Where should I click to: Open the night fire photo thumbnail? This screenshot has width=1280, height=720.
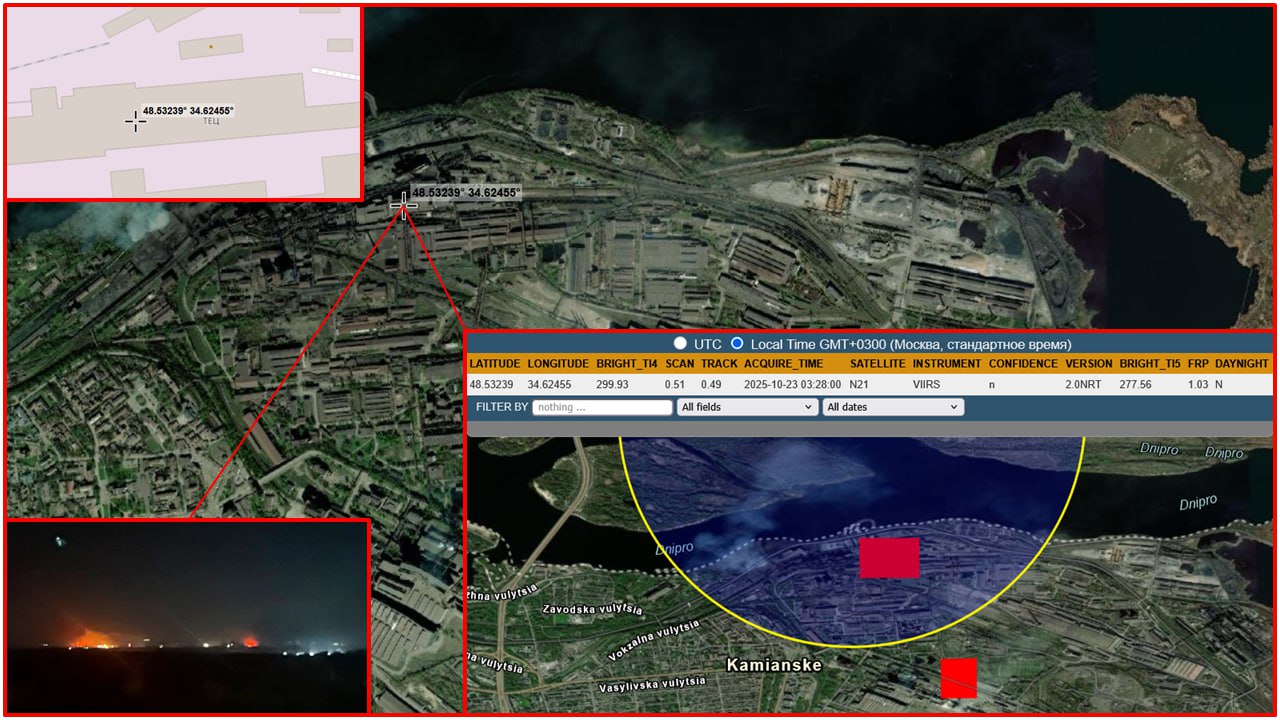click(188, 615)
